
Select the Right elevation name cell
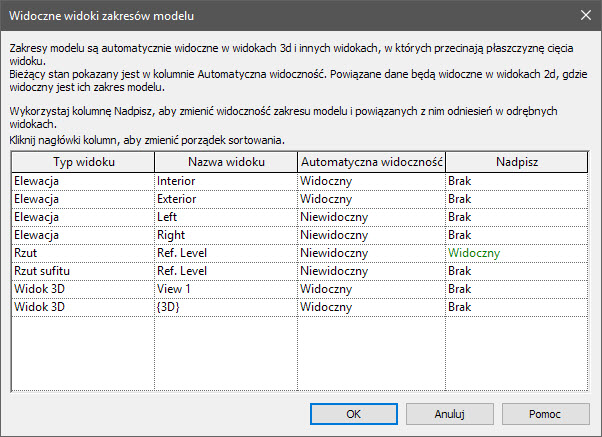click(x=225, y=235)
